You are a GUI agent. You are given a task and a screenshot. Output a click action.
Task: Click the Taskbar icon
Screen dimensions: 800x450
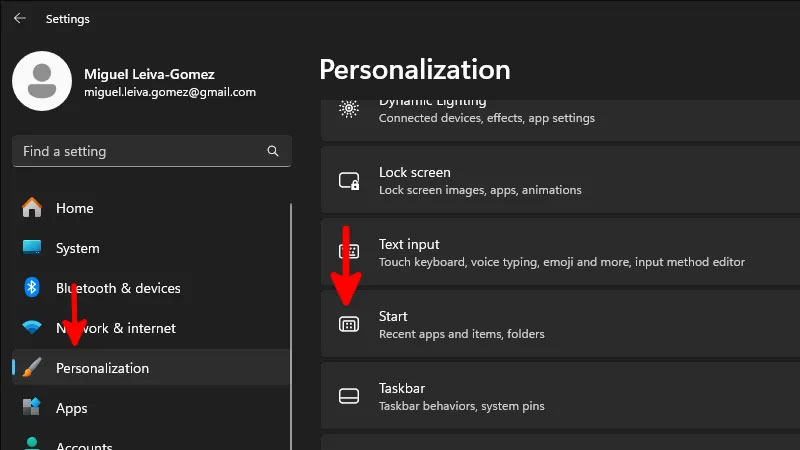click(x=349, y=396)
